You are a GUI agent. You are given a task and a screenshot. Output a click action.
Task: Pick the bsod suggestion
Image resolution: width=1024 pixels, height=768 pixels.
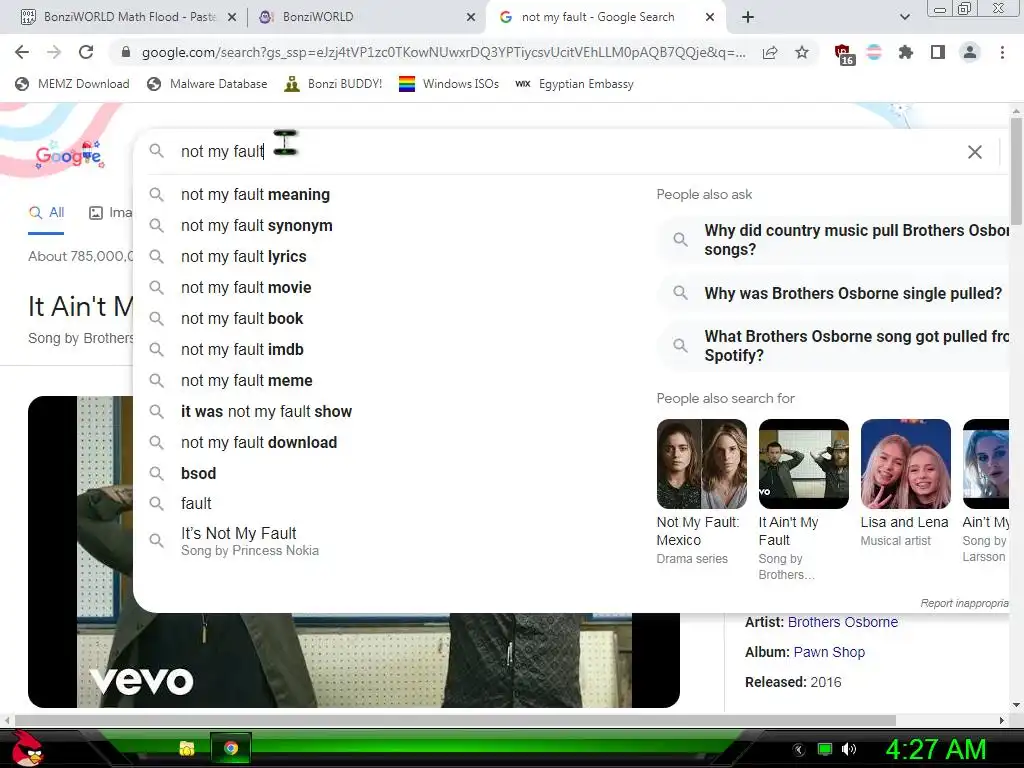click(x=199, y=473)
